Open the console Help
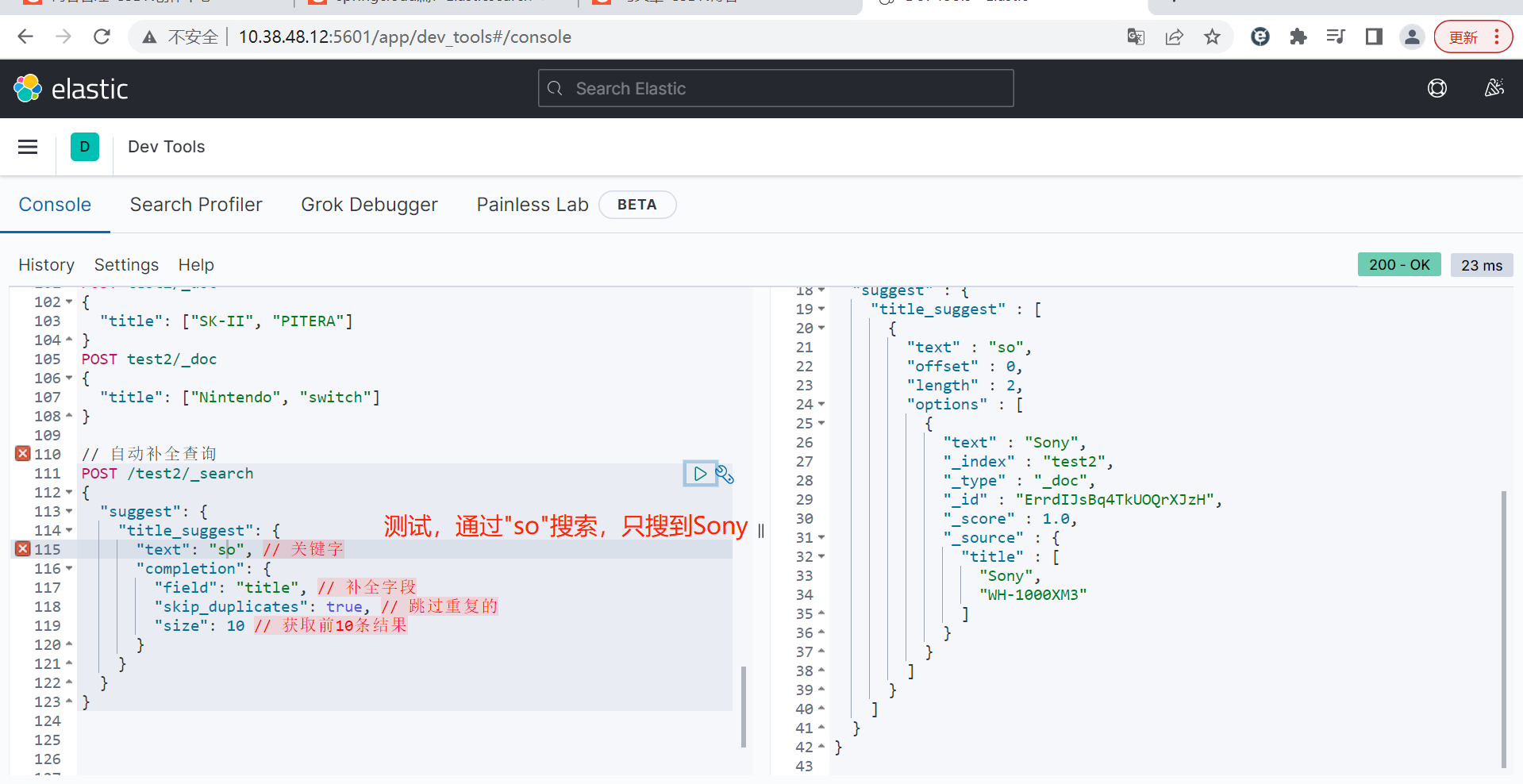The height and width of the screenshot is (784, 1523). point(196,265)
